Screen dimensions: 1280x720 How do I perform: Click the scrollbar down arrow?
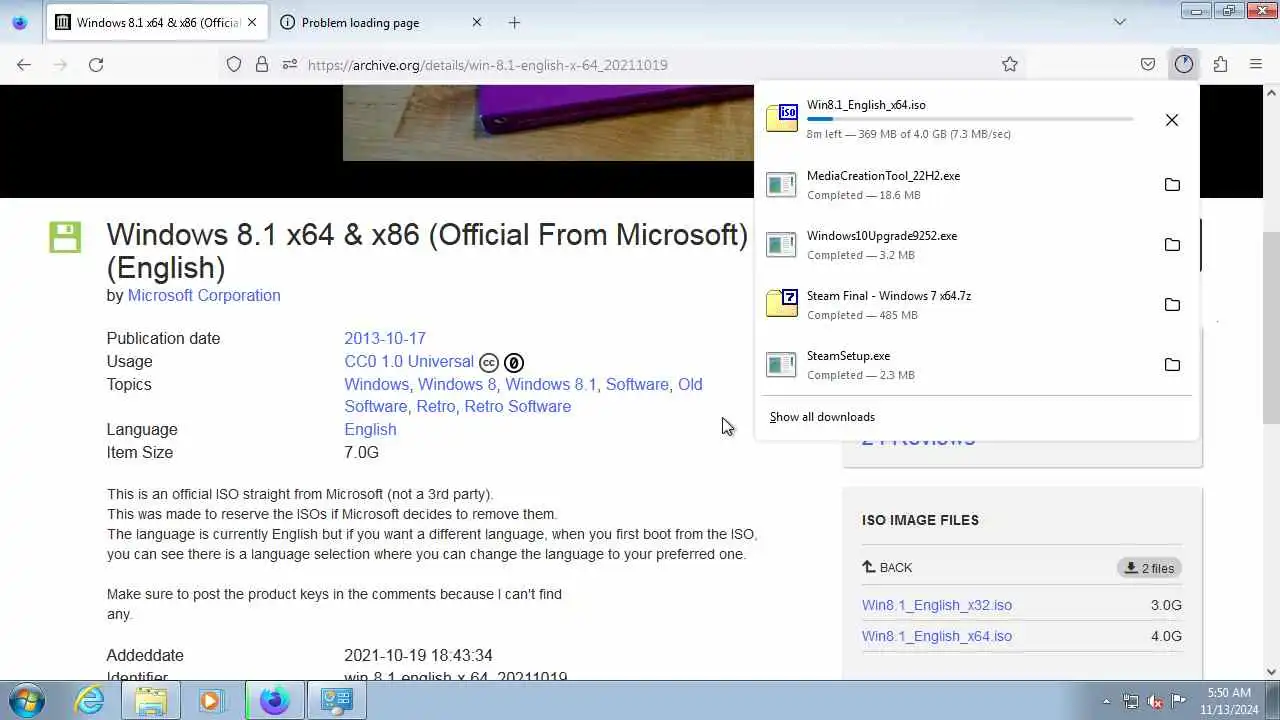(x=1271, y=672)
